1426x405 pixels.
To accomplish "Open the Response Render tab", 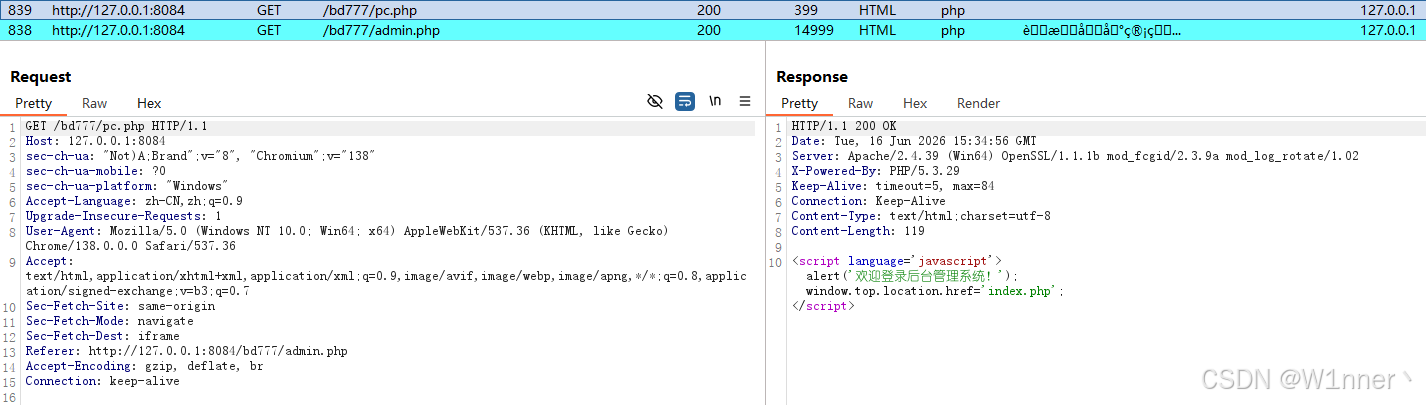I will pos(978,103).
